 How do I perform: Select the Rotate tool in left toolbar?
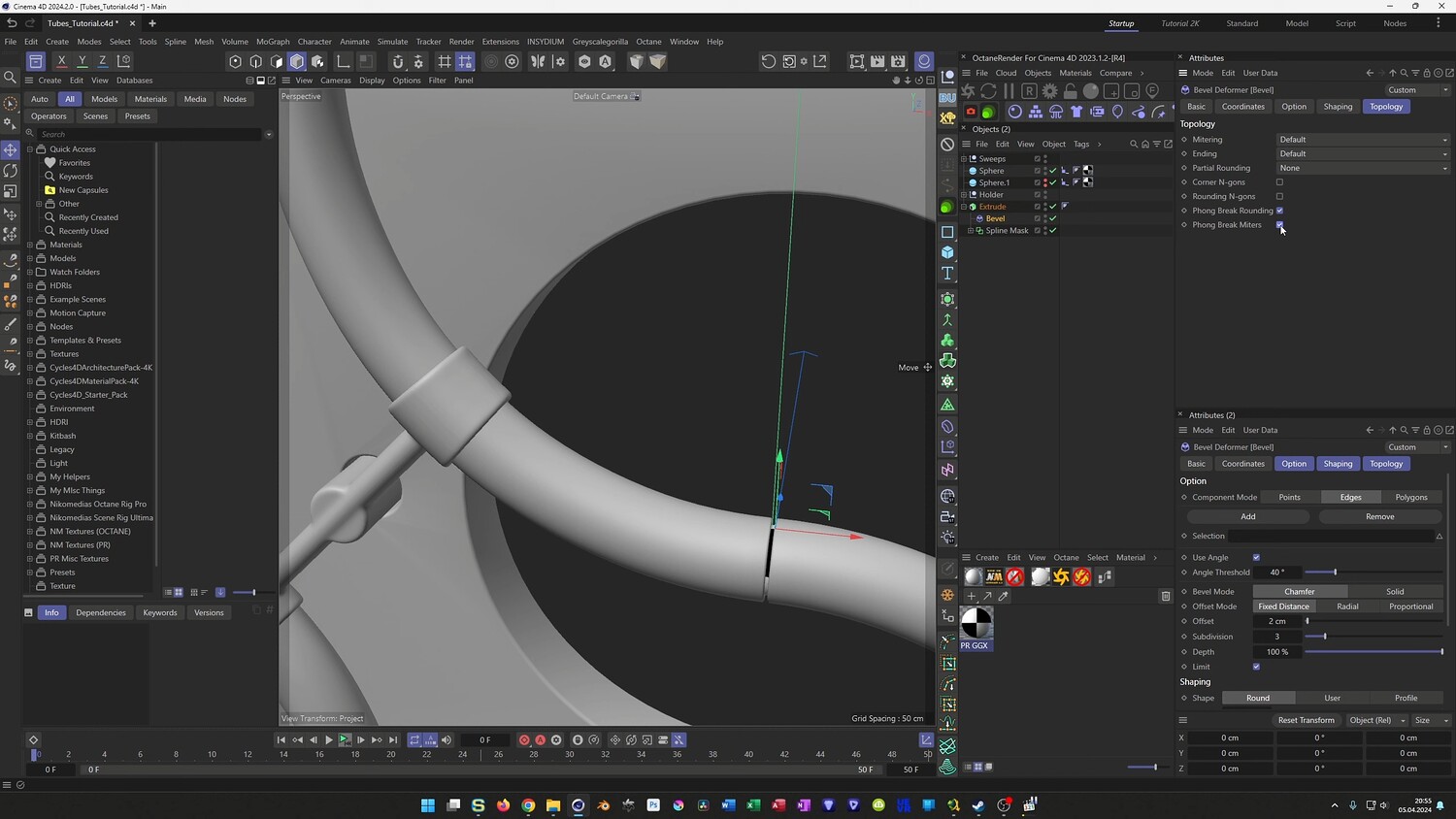click(x=11, y=170)
